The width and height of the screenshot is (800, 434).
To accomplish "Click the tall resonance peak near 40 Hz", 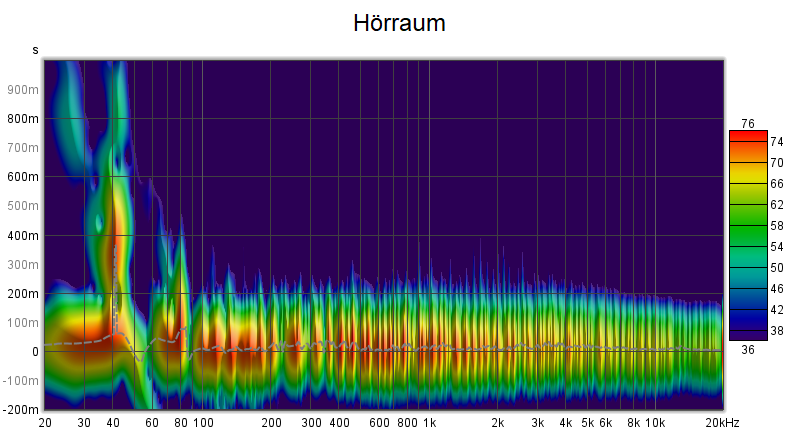I will (x=116, y=200).
